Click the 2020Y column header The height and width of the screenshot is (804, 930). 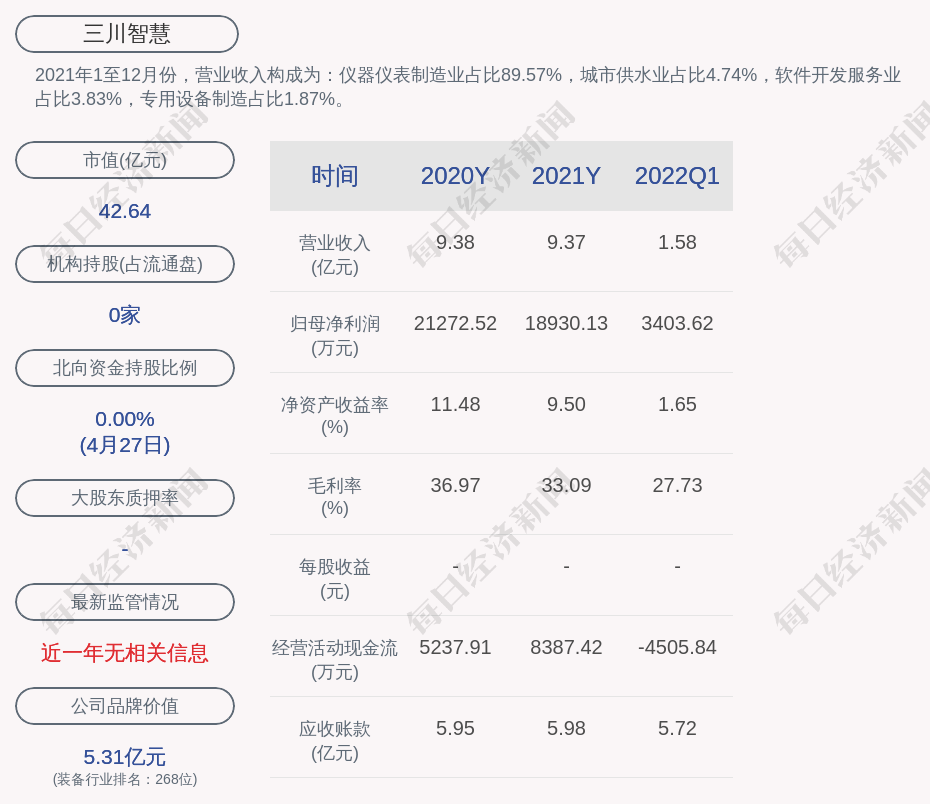[455, 176]
